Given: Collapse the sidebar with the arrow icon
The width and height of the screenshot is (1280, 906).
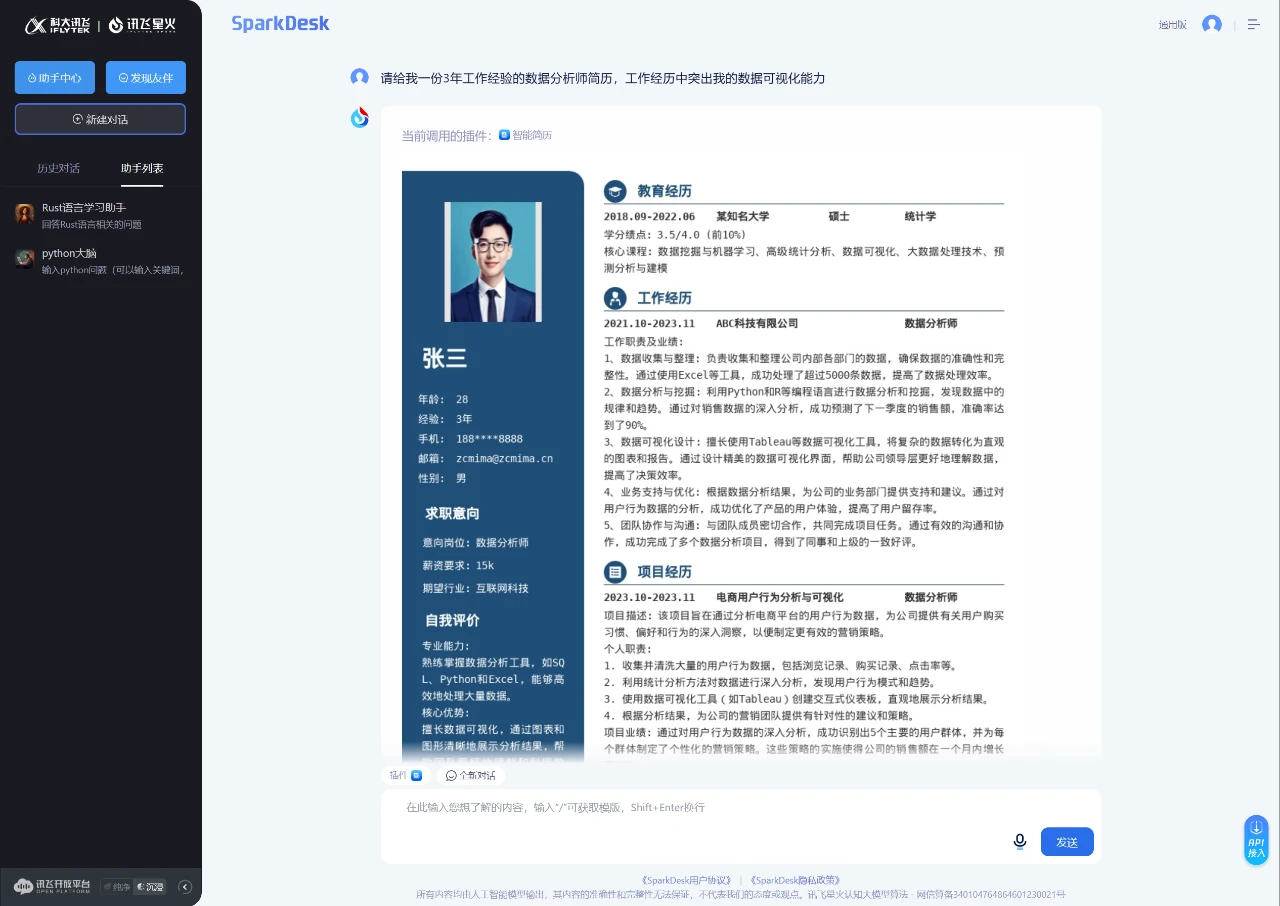Looking at the screenshot, I should click(x=185, y=886).
